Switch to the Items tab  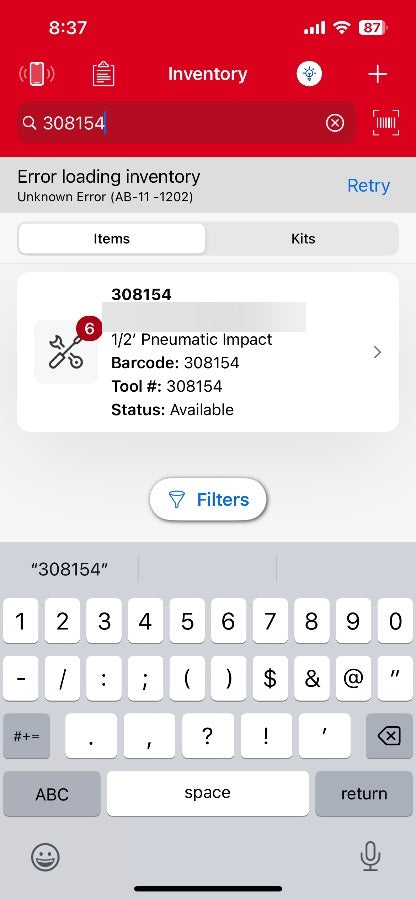tap(111, 239)
